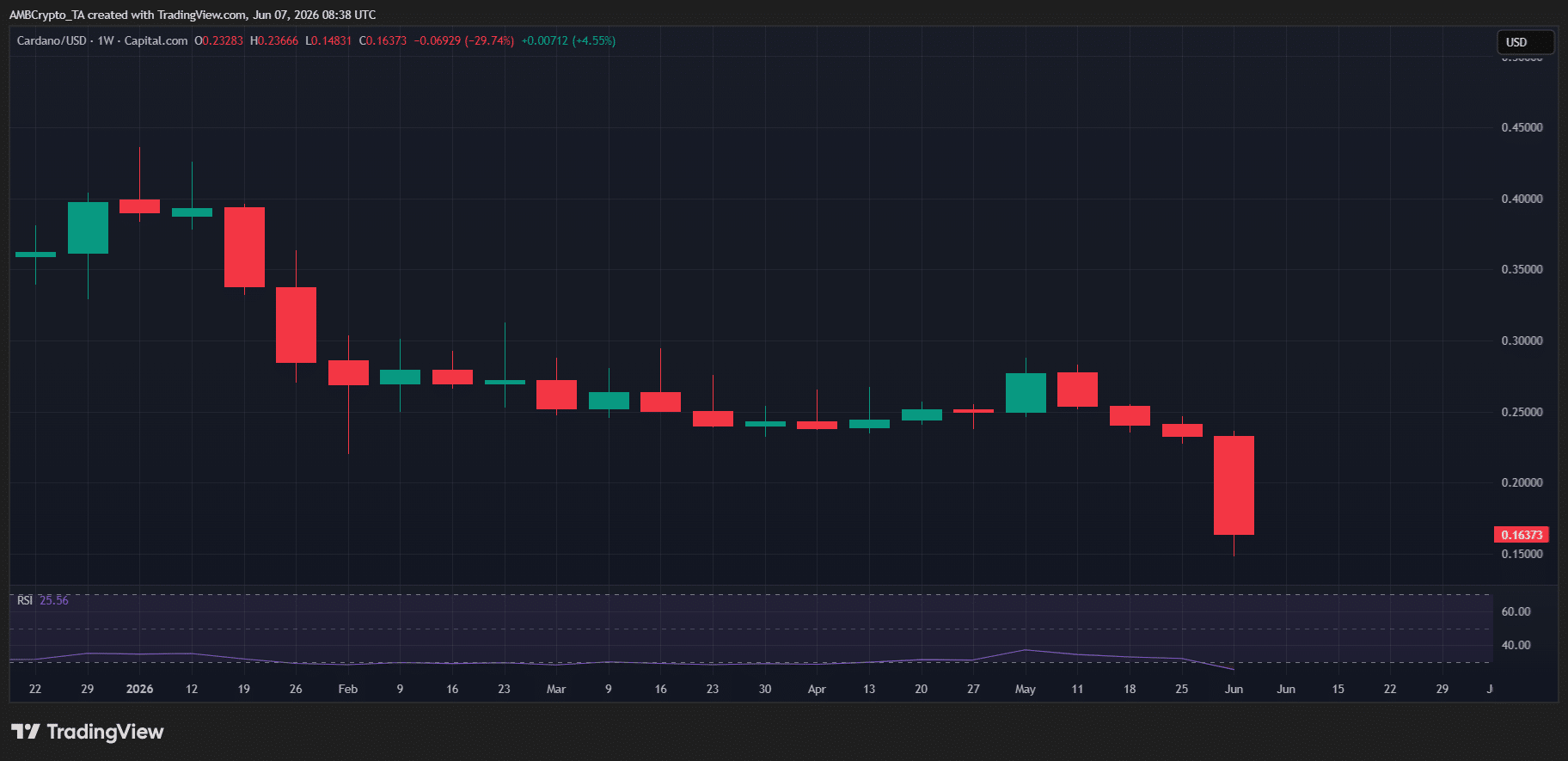Select the Cardano/USD symbol title
The image size is (1568, 761).
click(52, 40)
